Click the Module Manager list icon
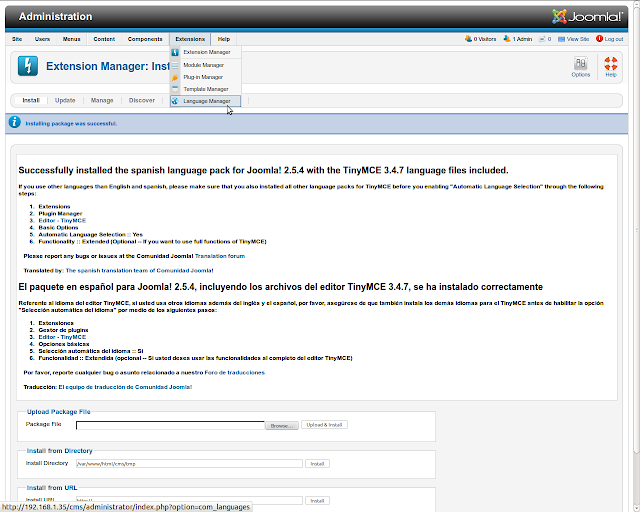The height and width of the screenshot is (512, 640). (175, 65)
